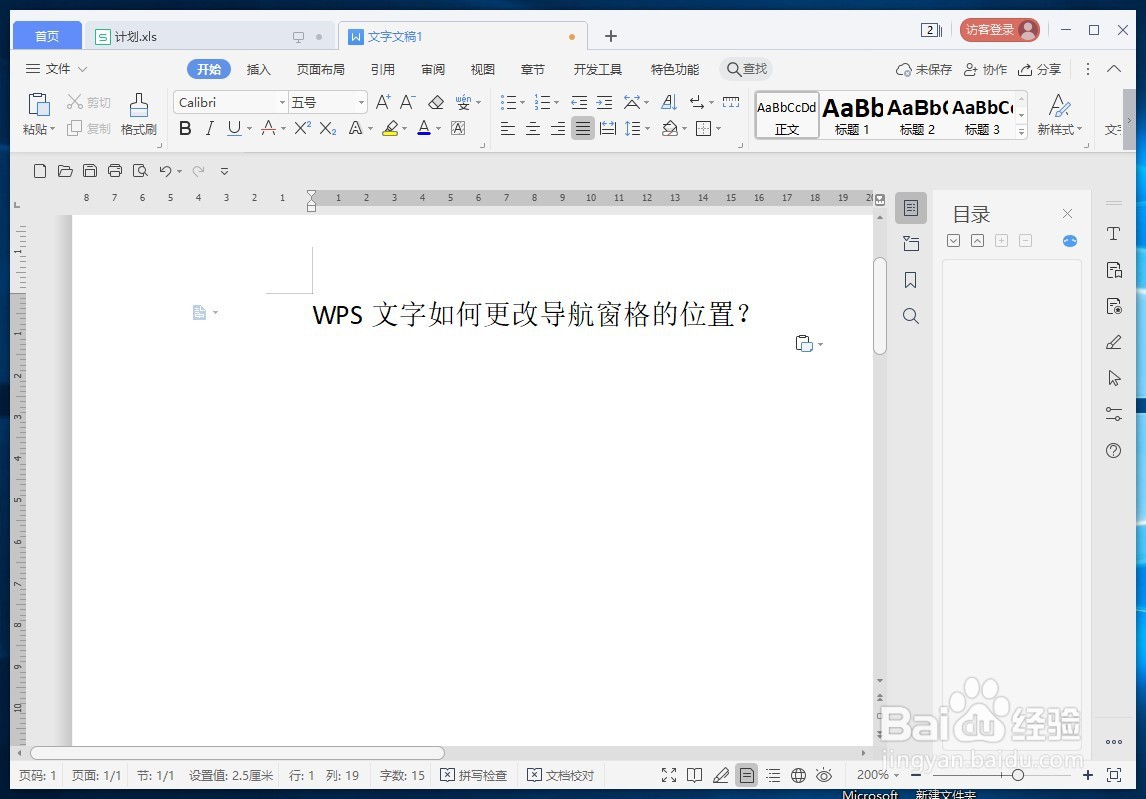Image resolution: width=1146 pixels, height=799 pixels.
Task: Toggle Bold formatting
Action: click(185, 129)
